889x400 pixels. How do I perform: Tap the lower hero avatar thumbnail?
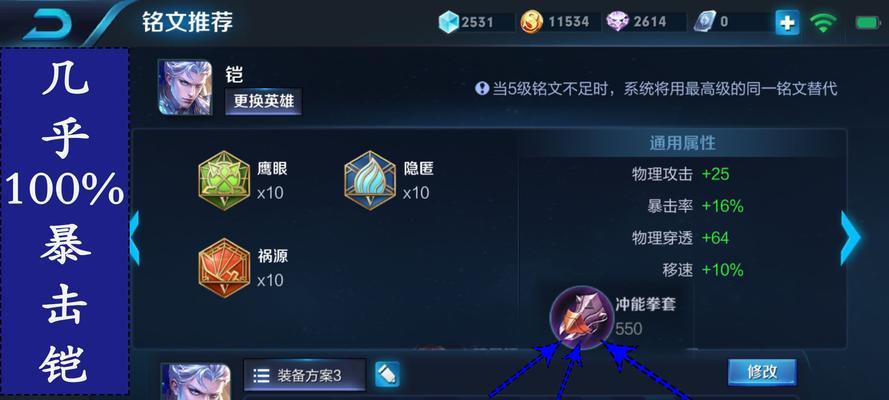[x=196, y=382]
